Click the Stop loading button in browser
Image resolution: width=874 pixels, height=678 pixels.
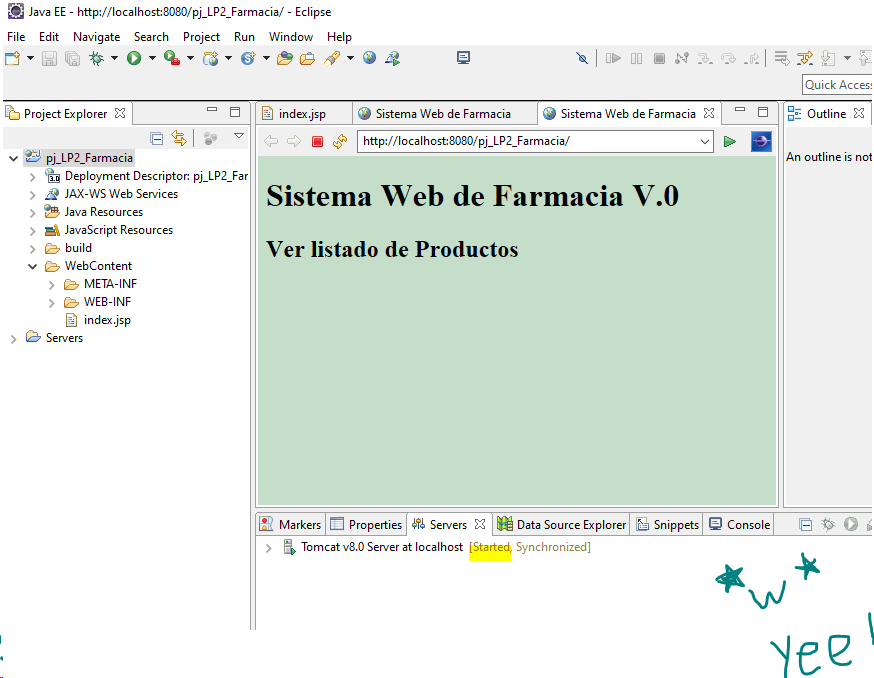[317, 142]
